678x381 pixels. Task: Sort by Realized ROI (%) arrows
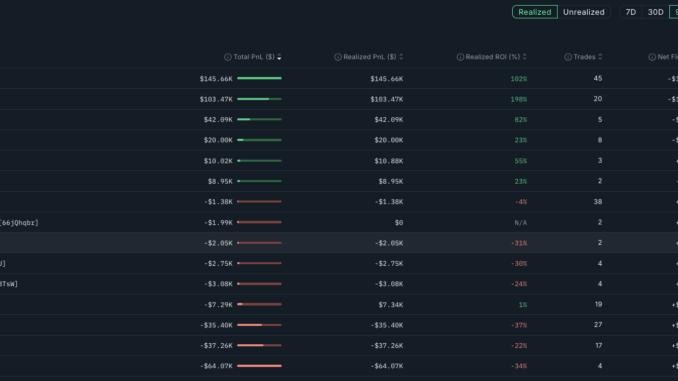coord(524,57)
